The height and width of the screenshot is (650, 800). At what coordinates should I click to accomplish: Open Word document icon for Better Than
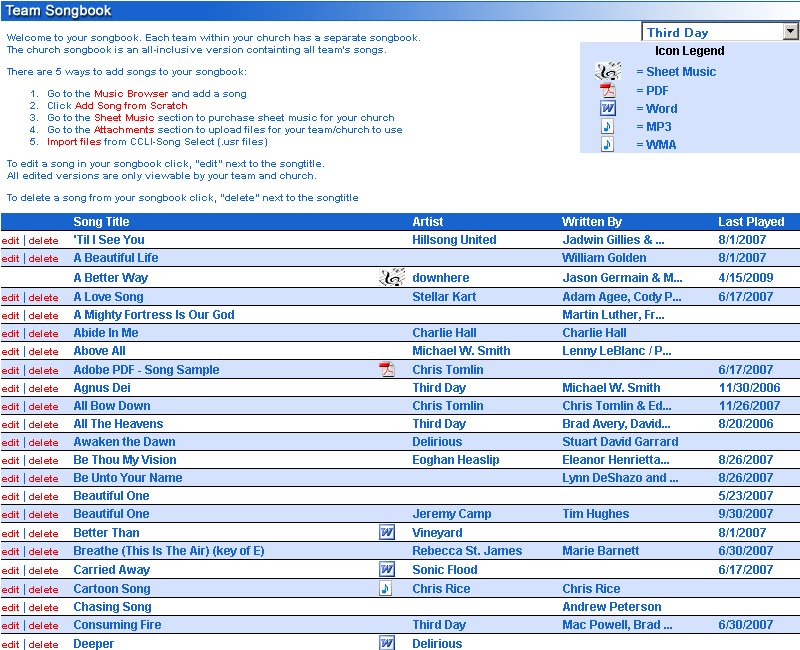387,533
